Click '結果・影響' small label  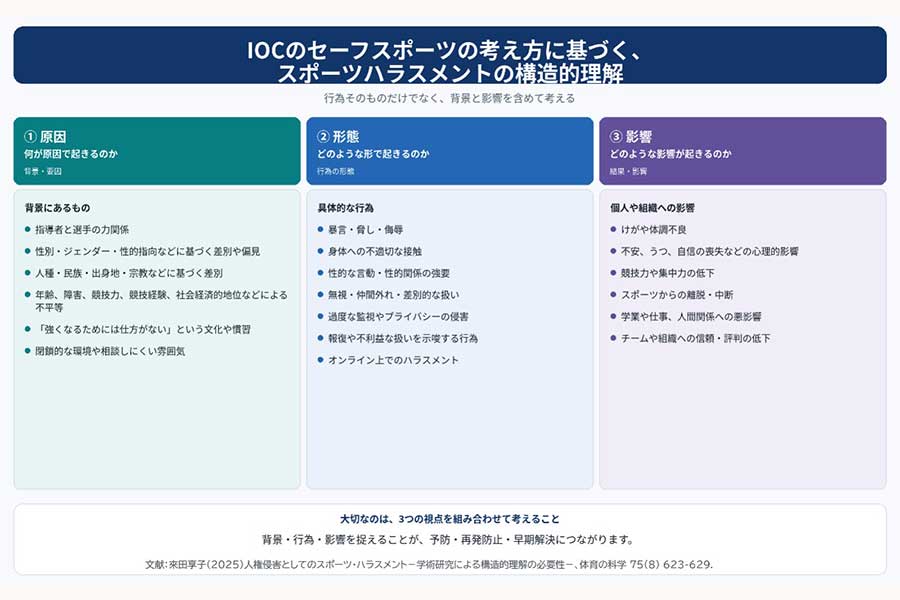(628, 171)
